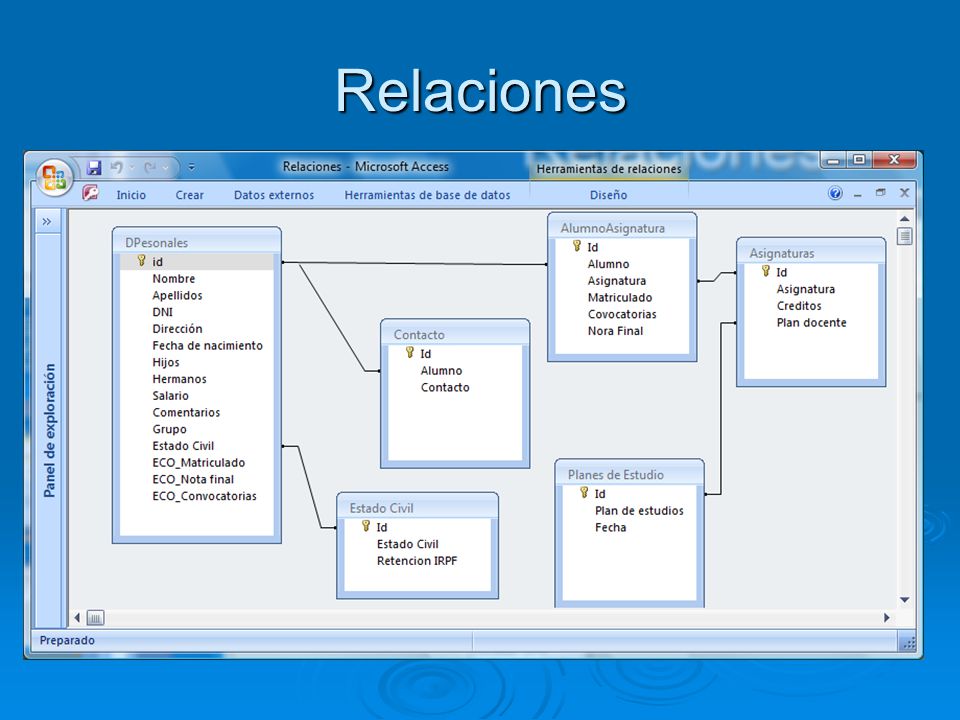Click the Fecha field
This screenshot has height=720, width=960.
pyautogui.click(x=610, y=527)
